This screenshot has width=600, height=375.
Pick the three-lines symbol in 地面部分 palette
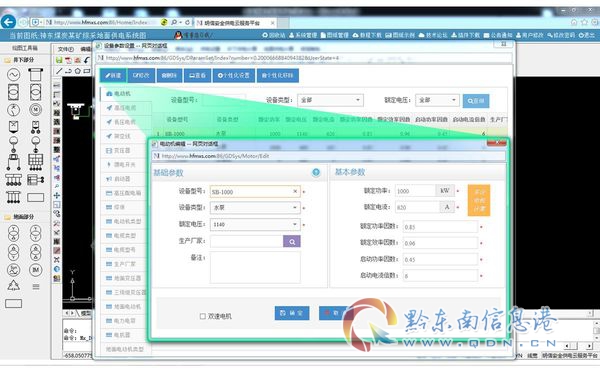tap(36, 287)
